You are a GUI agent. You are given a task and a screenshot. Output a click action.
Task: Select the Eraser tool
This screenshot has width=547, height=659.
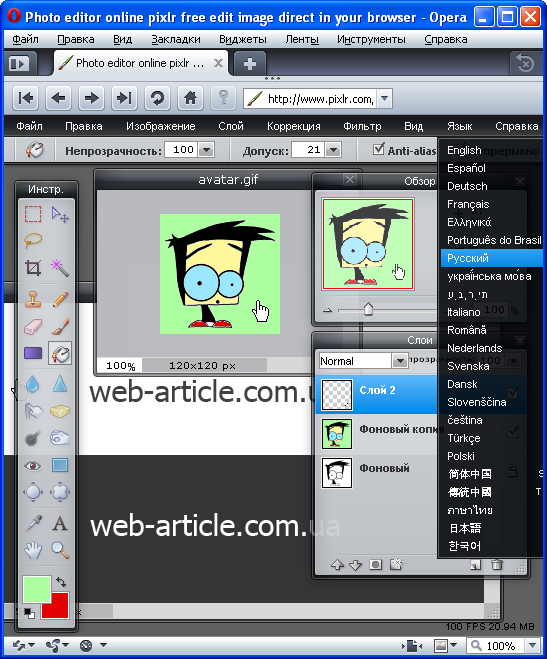[x=33, y=326]
